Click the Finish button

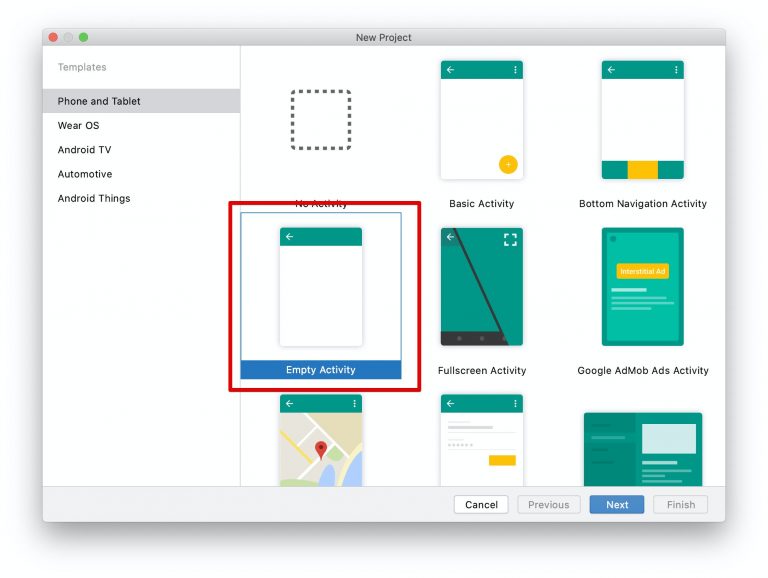[x=680, y=505]
